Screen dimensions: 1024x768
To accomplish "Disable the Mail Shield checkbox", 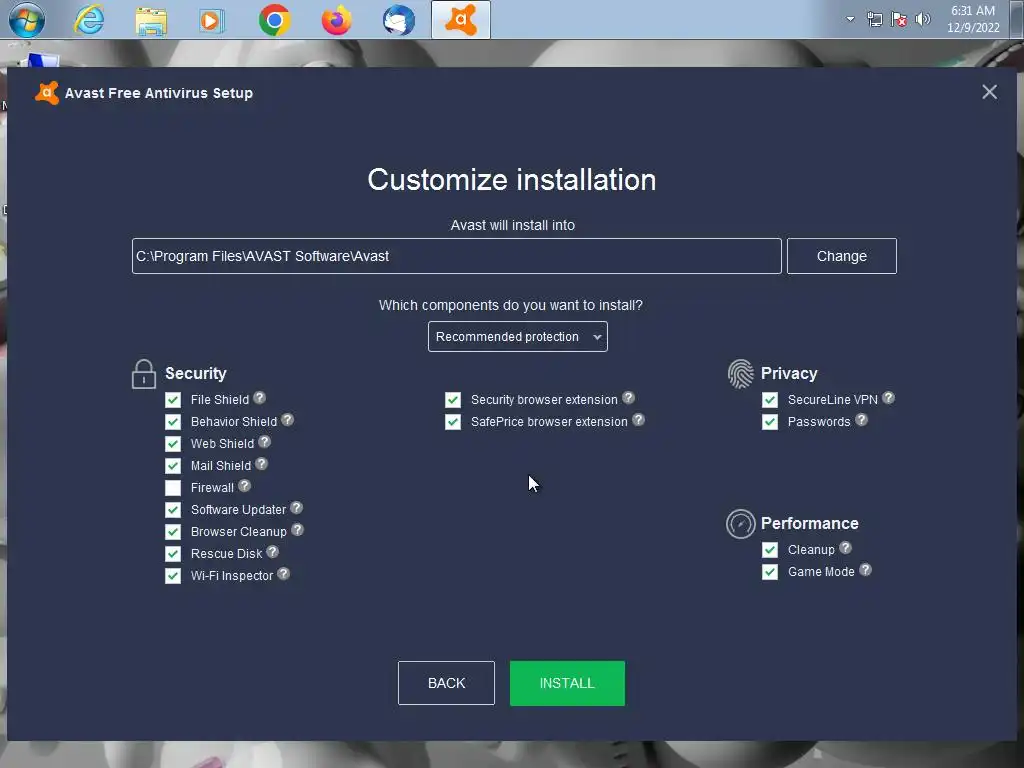I will pos(173,466).
